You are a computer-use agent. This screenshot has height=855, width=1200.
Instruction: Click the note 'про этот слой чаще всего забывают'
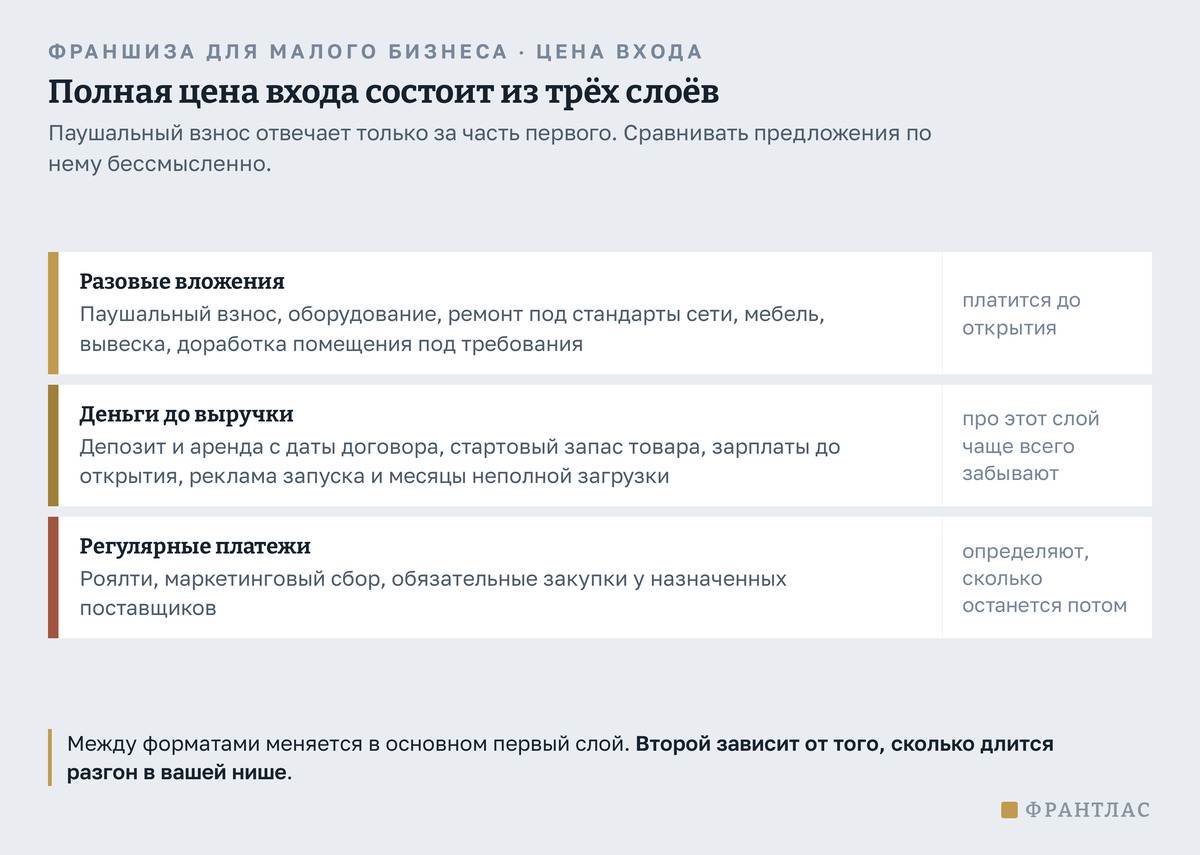(x=1030, y=446)
